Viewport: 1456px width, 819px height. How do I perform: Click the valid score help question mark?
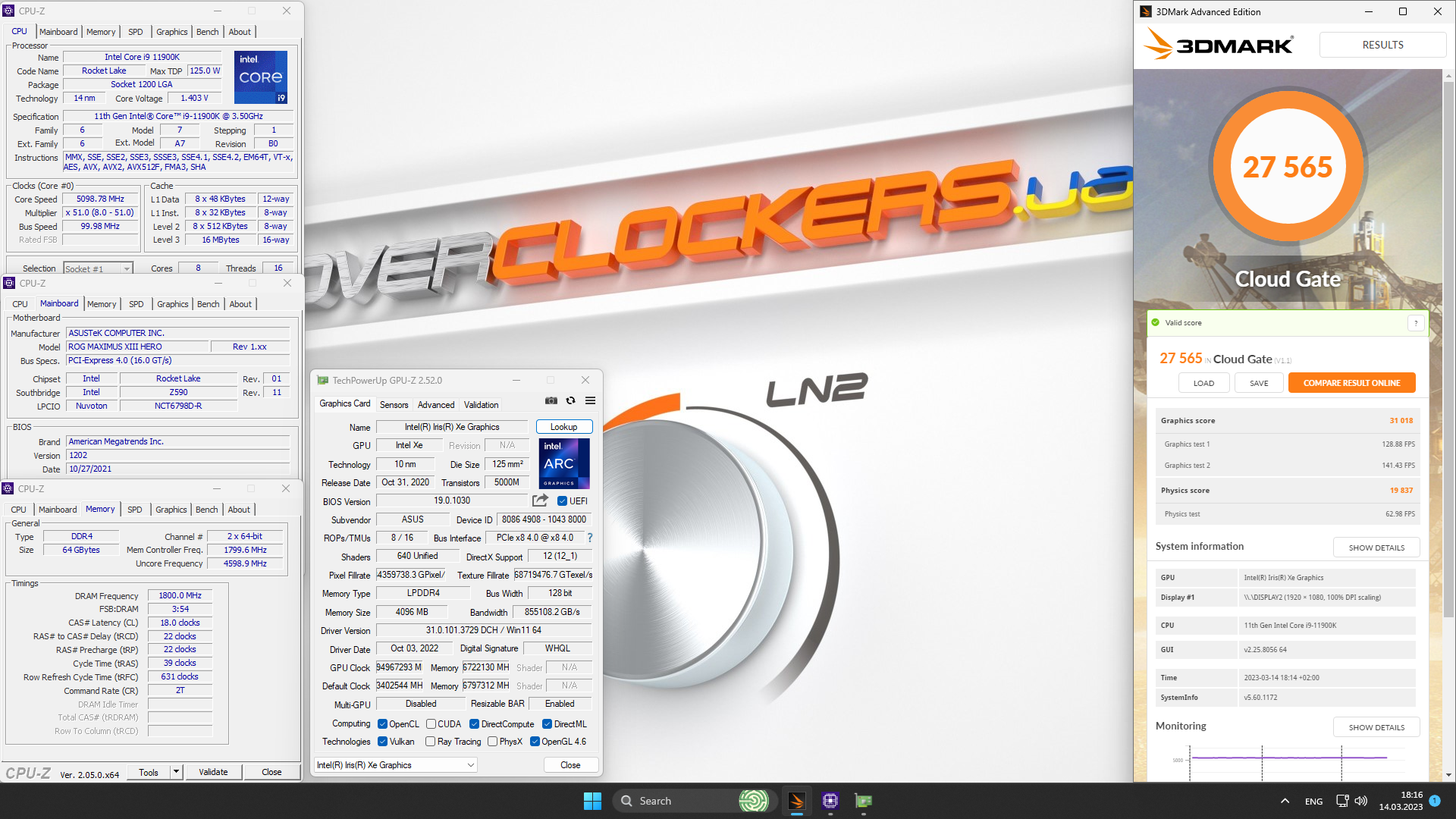pyautogui.click(x=1415, y=323)
